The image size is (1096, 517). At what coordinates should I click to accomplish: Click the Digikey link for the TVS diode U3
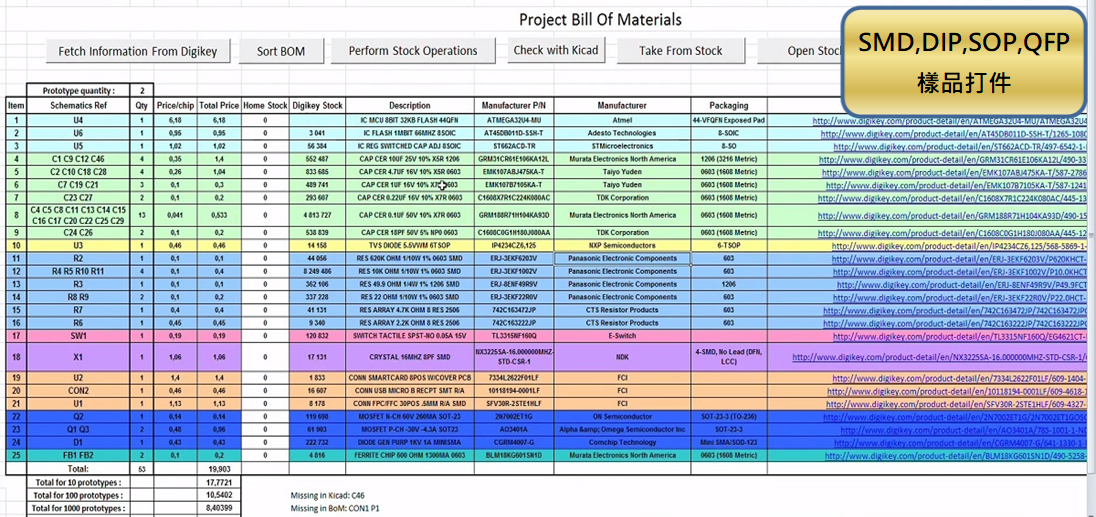(950, 245)
